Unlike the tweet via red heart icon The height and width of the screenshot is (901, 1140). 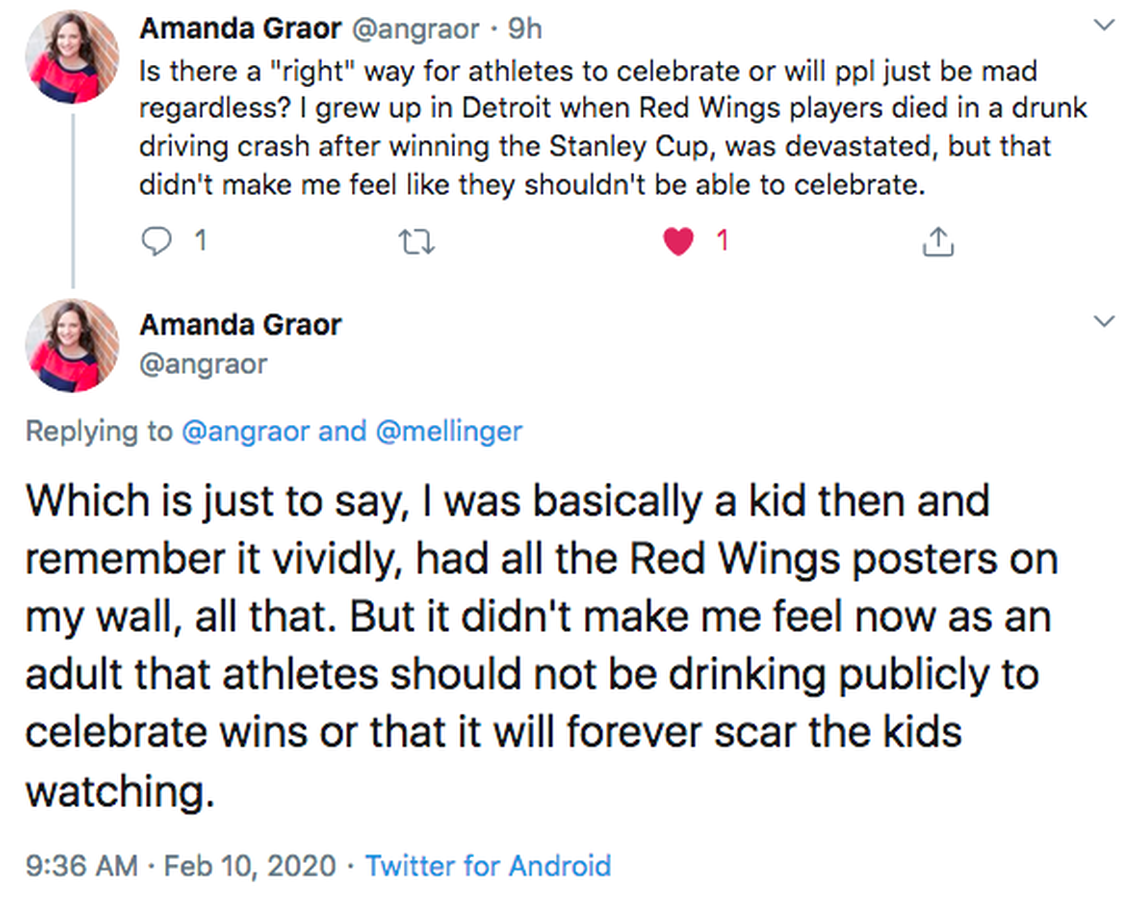[x=679, y=241]
